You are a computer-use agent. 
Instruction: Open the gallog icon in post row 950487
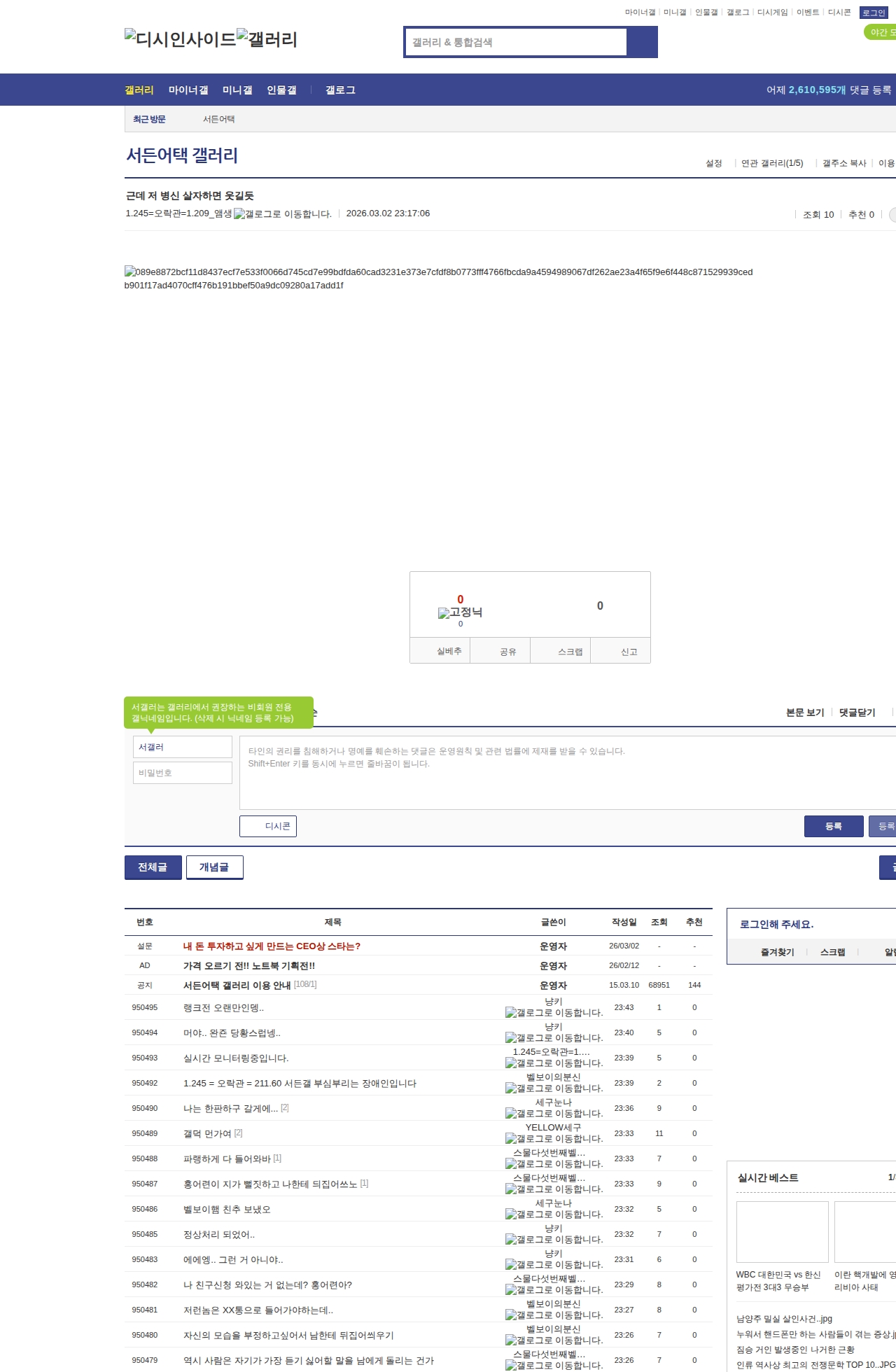point(554,1189)
